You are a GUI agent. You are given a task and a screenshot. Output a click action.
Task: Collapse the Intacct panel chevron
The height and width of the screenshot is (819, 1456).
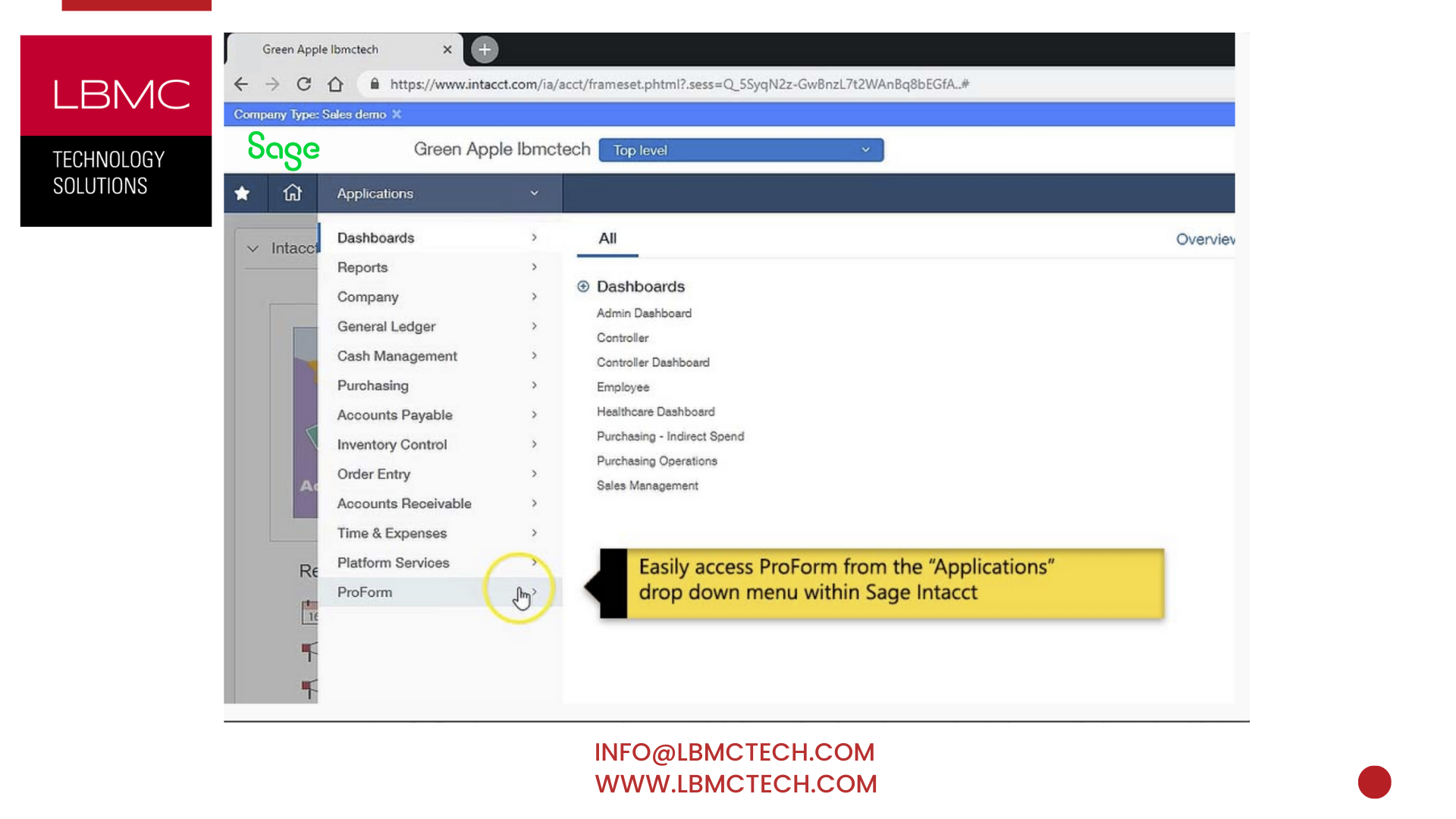253,249
